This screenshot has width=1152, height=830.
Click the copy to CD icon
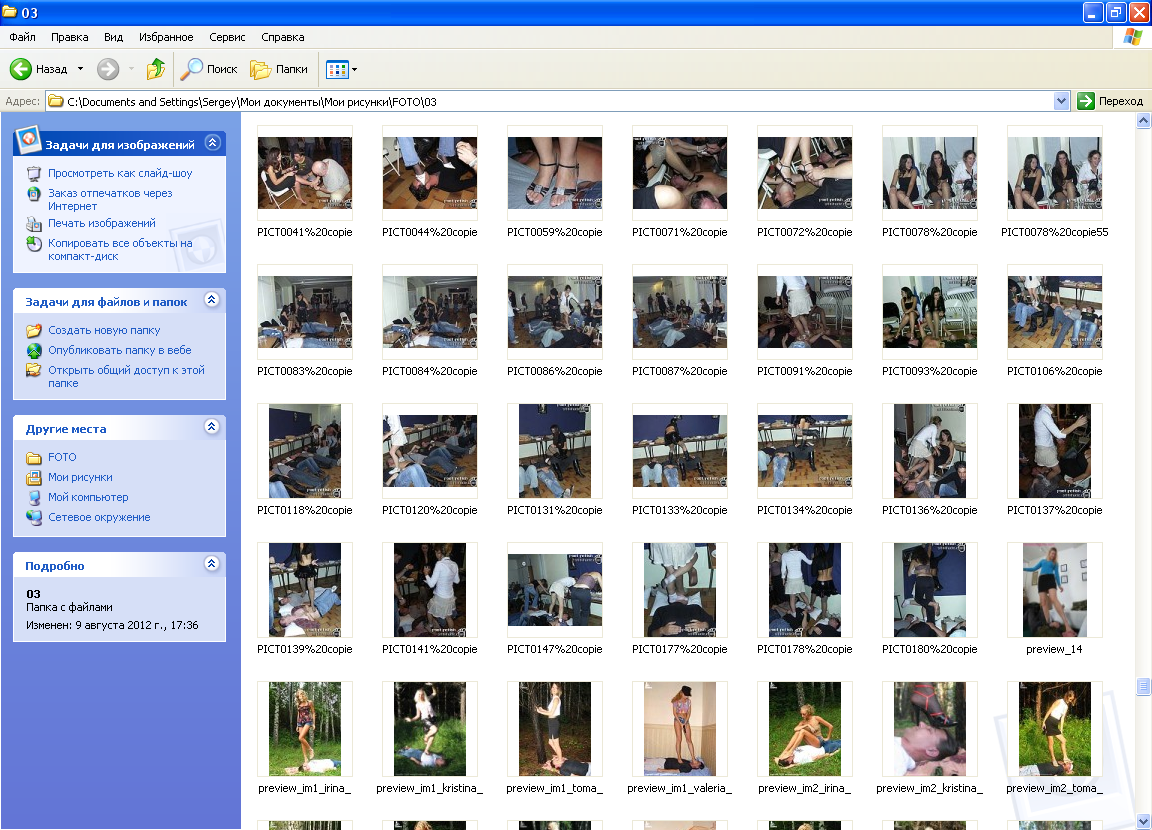click(34, 244)
